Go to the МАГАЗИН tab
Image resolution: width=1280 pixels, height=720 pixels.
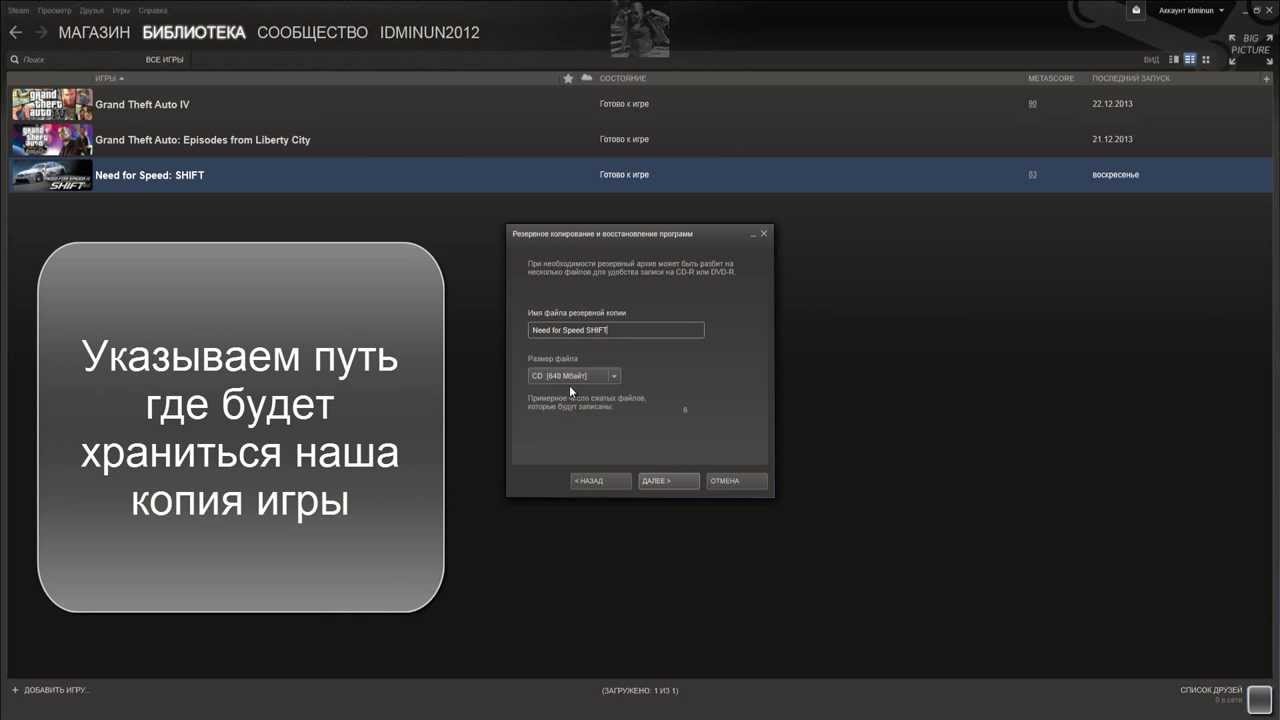coord(94,32)
